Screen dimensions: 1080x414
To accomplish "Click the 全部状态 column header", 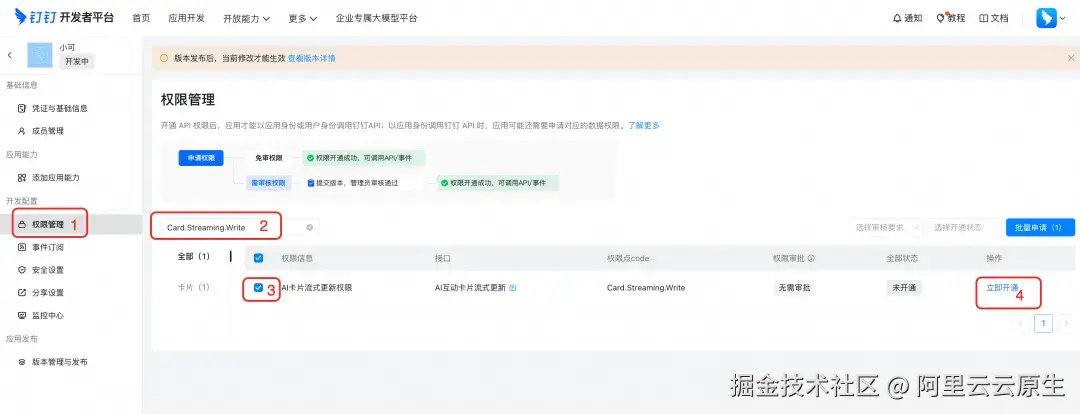I will [x=902, y=258].
